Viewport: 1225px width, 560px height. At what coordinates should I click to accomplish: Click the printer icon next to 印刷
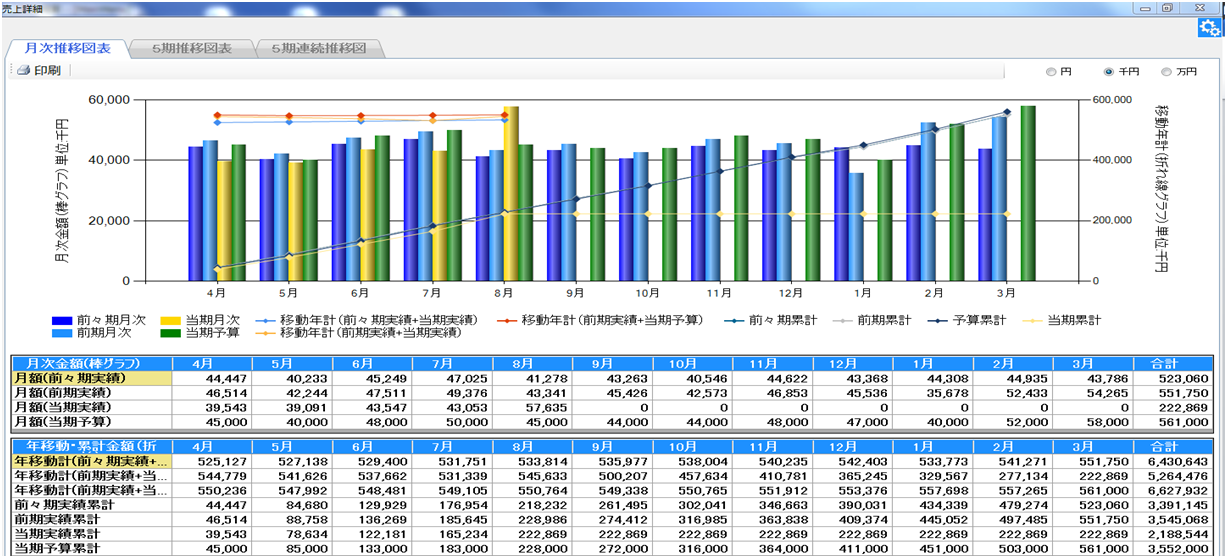(23, 71)
